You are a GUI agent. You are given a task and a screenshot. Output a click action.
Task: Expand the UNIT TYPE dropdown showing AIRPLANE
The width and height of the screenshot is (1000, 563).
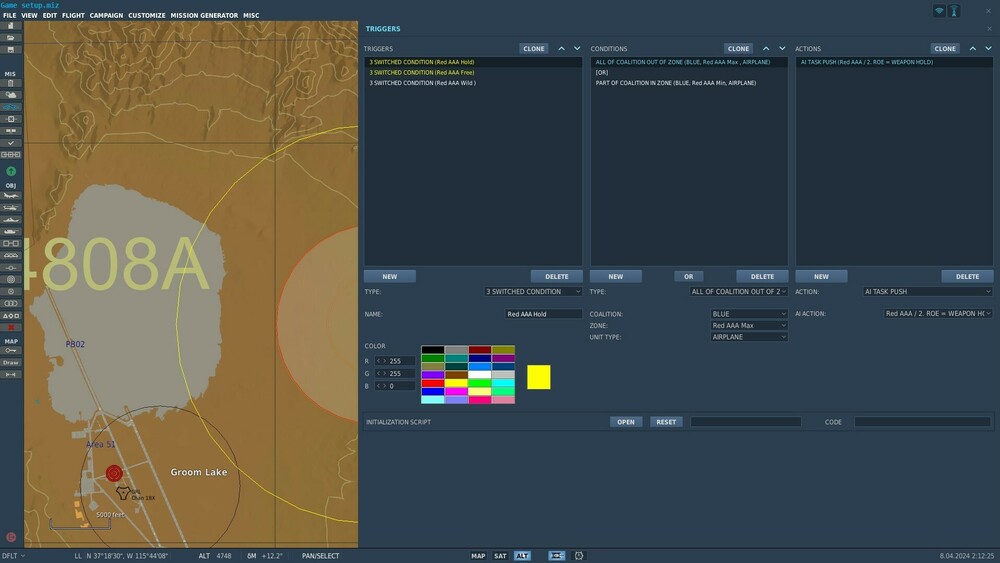click(x=748, y=337)
